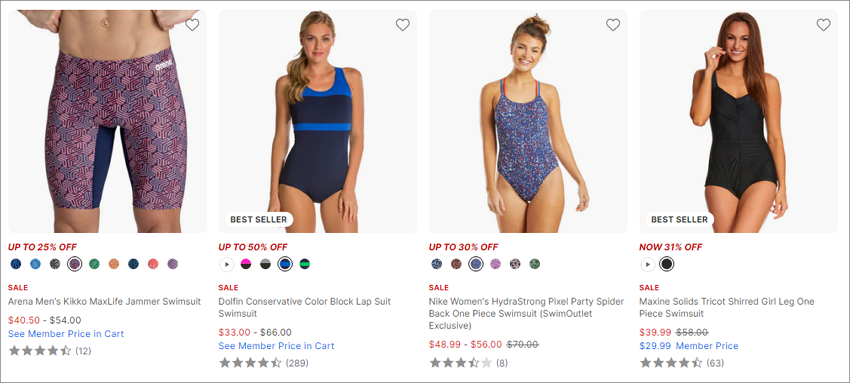Favorite the Arena Men's Jammer with heart icon
The width and height of the screenshot is (850, 383).
(192, 25)
